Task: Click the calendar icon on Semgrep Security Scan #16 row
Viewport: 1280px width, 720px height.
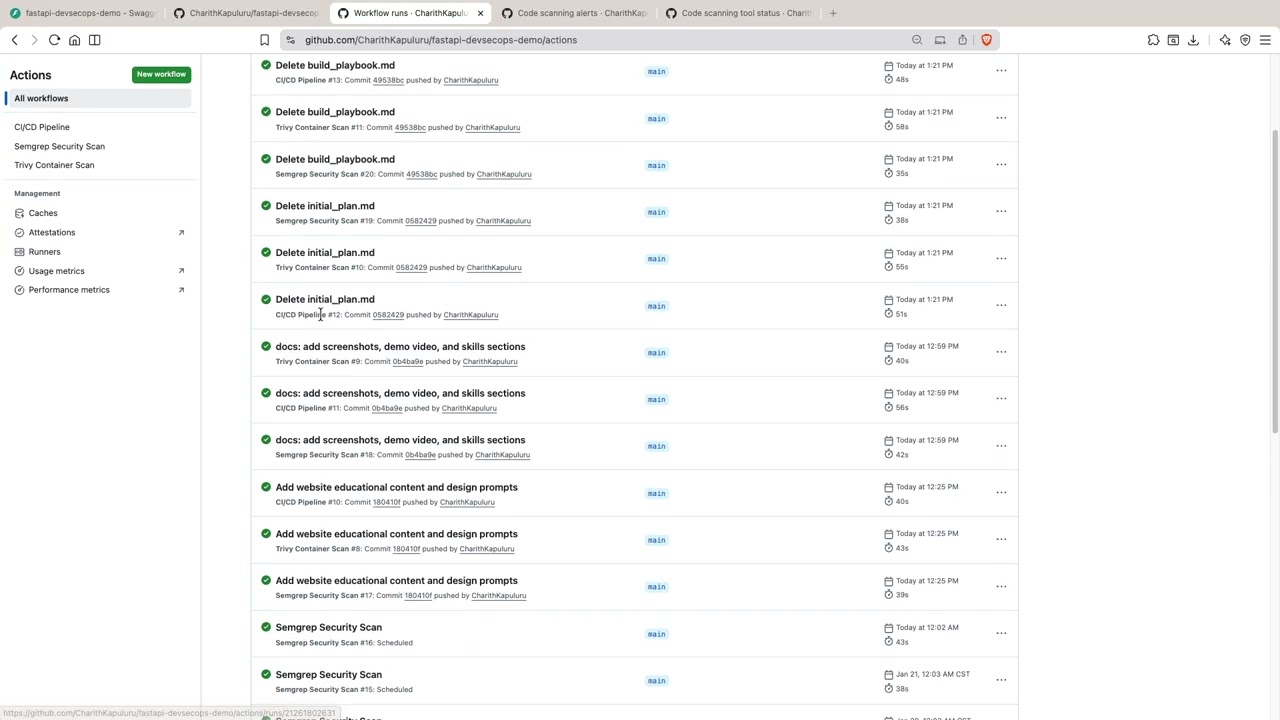Action: point(888,628)
